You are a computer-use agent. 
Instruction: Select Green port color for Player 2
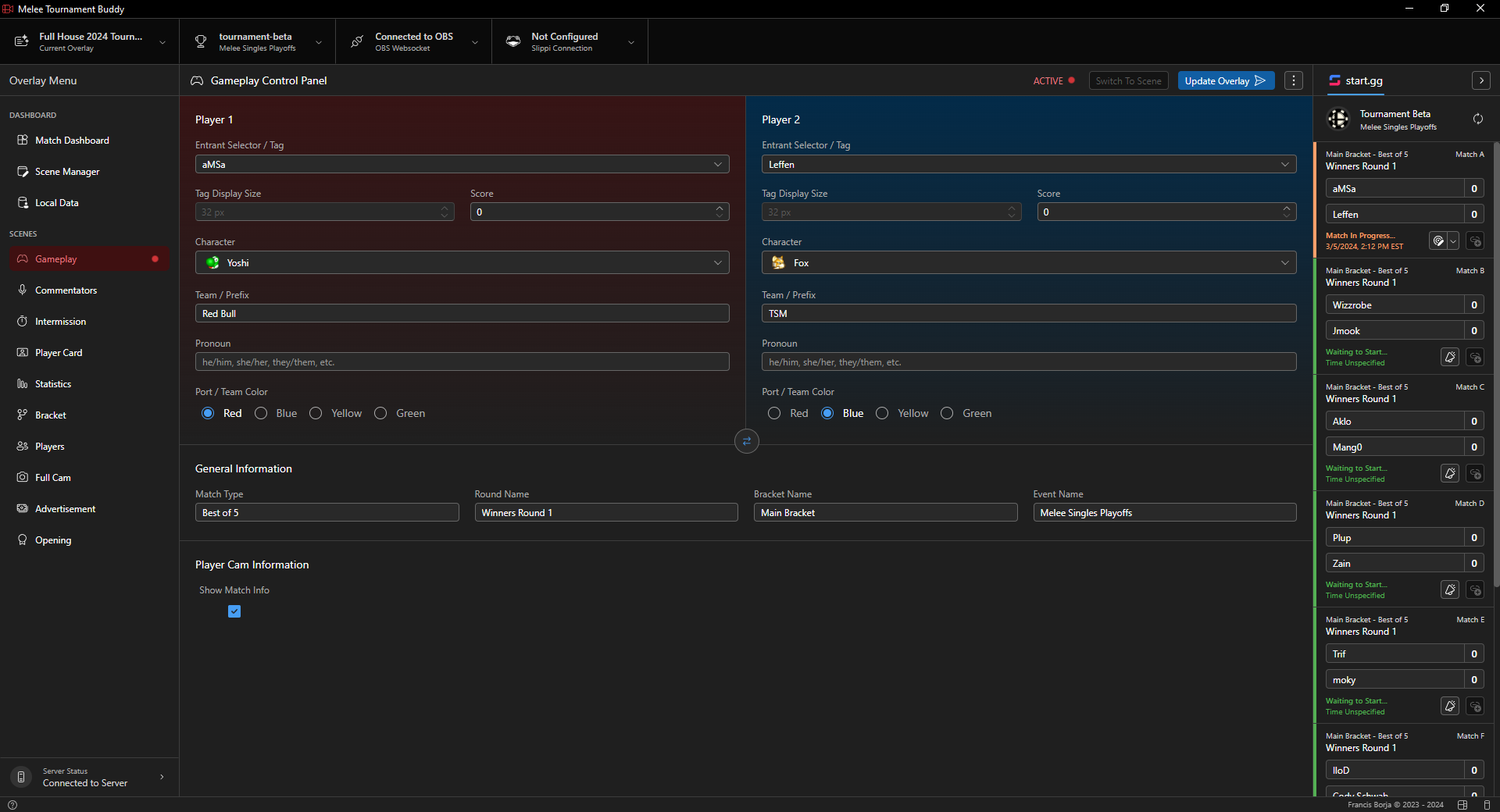pyautogui.click(x=947, y=414)
